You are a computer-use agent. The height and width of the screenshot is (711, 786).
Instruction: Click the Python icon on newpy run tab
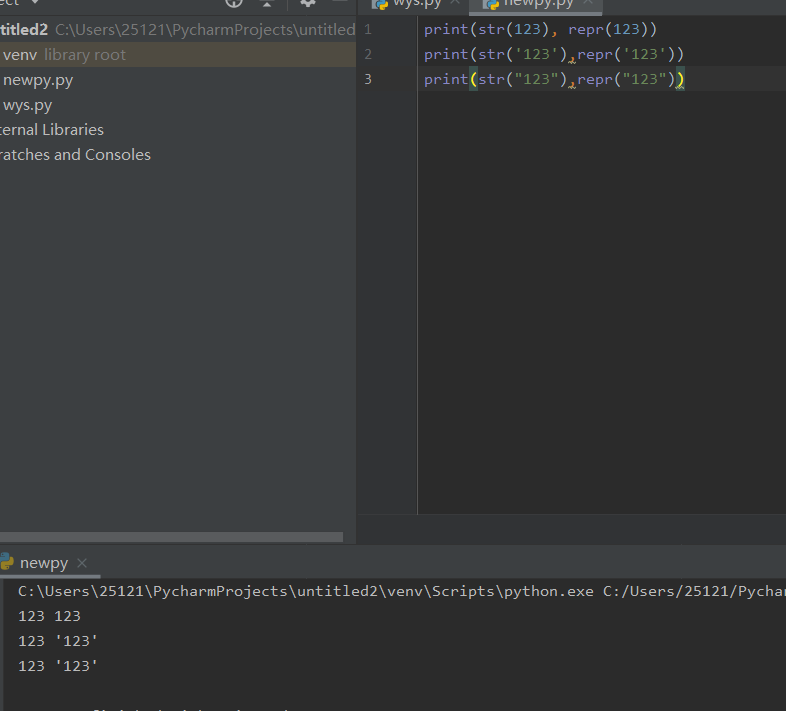click(x=7, y=562)
